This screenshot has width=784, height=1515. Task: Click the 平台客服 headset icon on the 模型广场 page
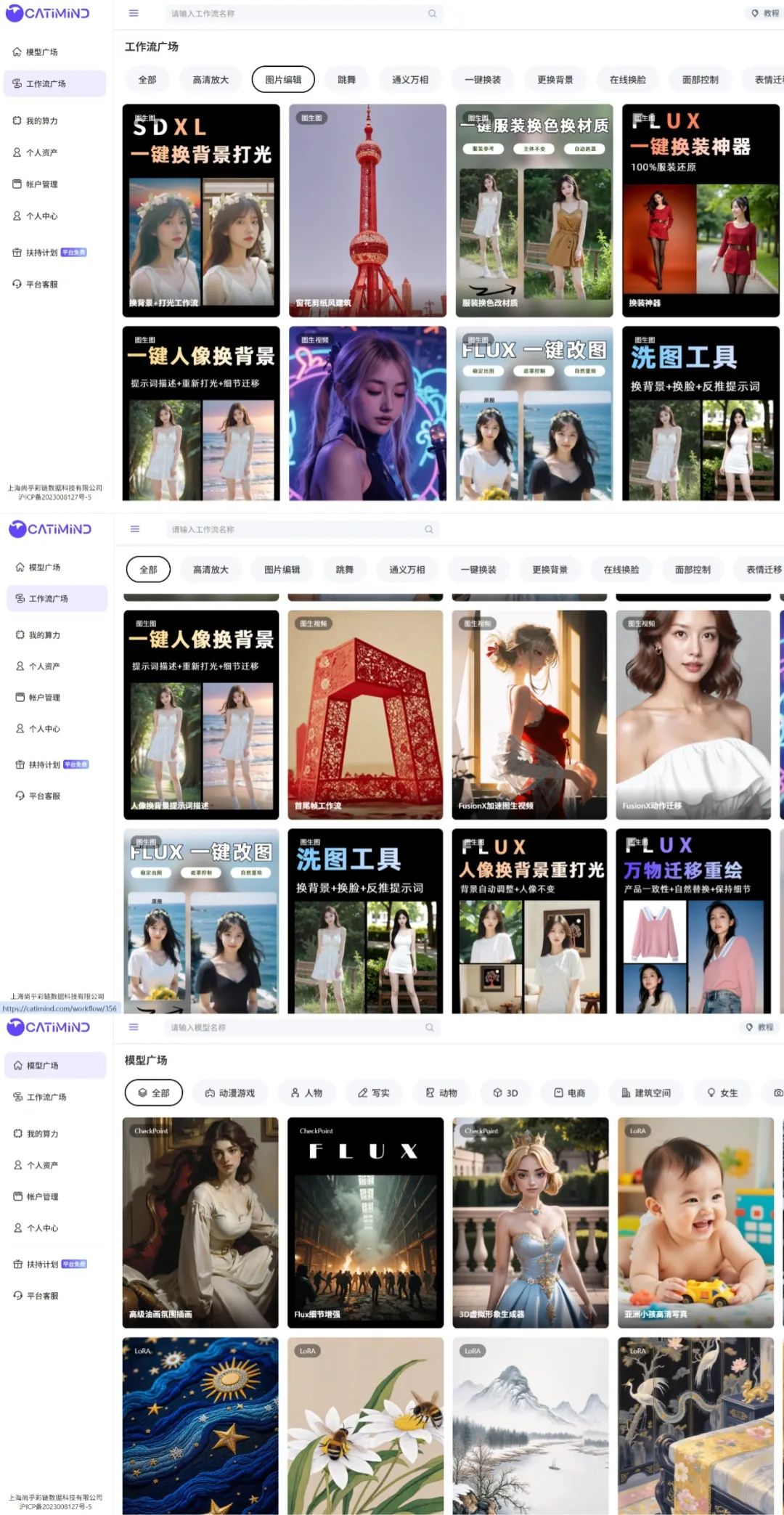18,1295
